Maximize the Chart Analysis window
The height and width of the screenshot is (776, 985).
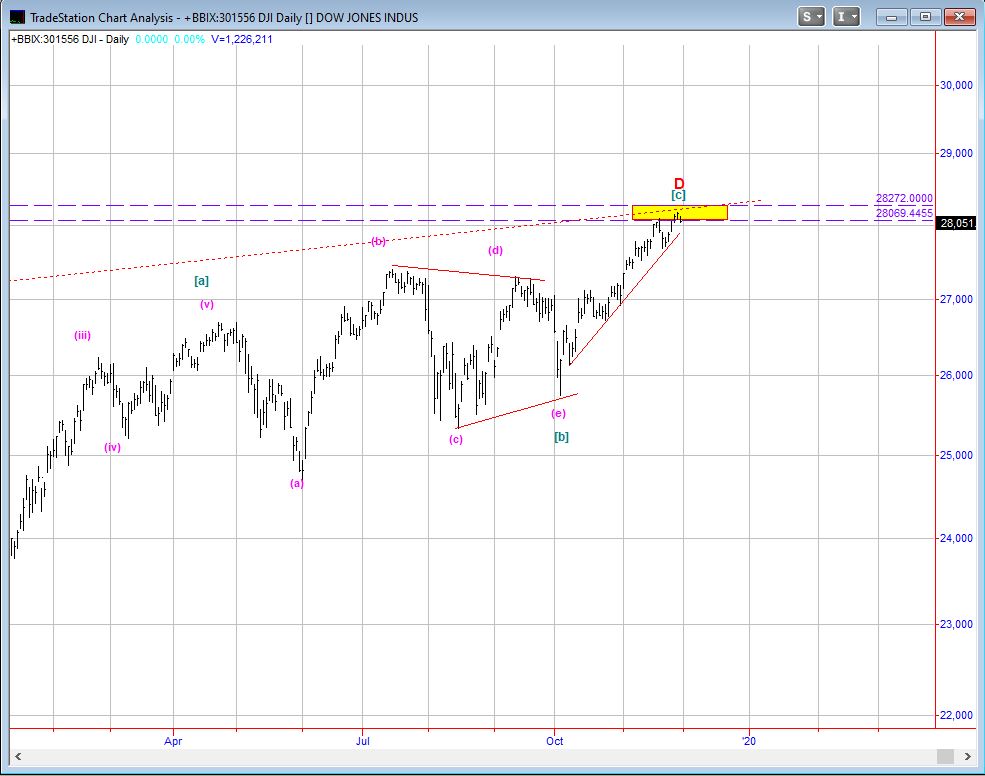925,17
